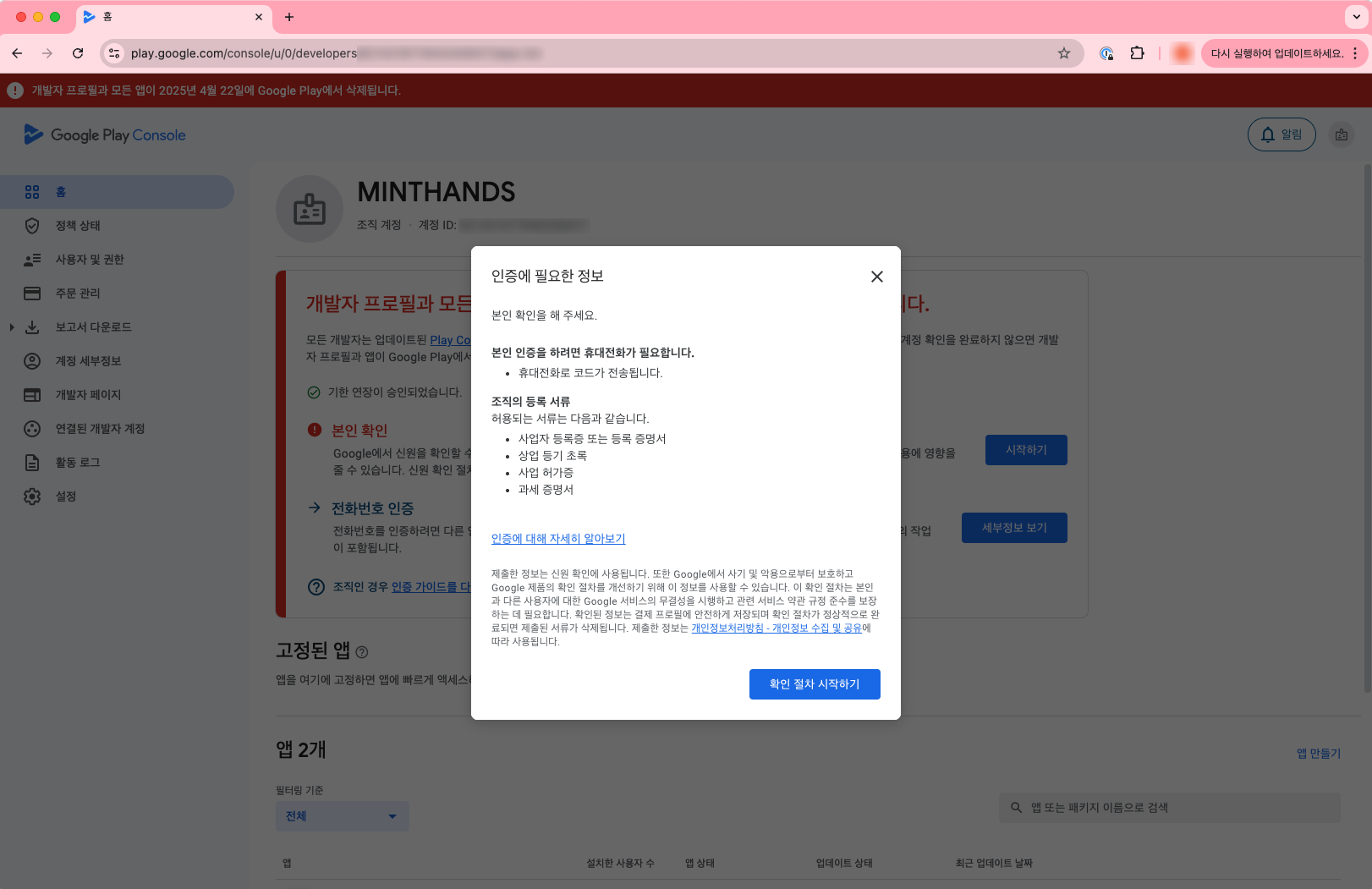Click the 시작하기 button behind the dialog
The image size is (1372, 889).
1026,450
